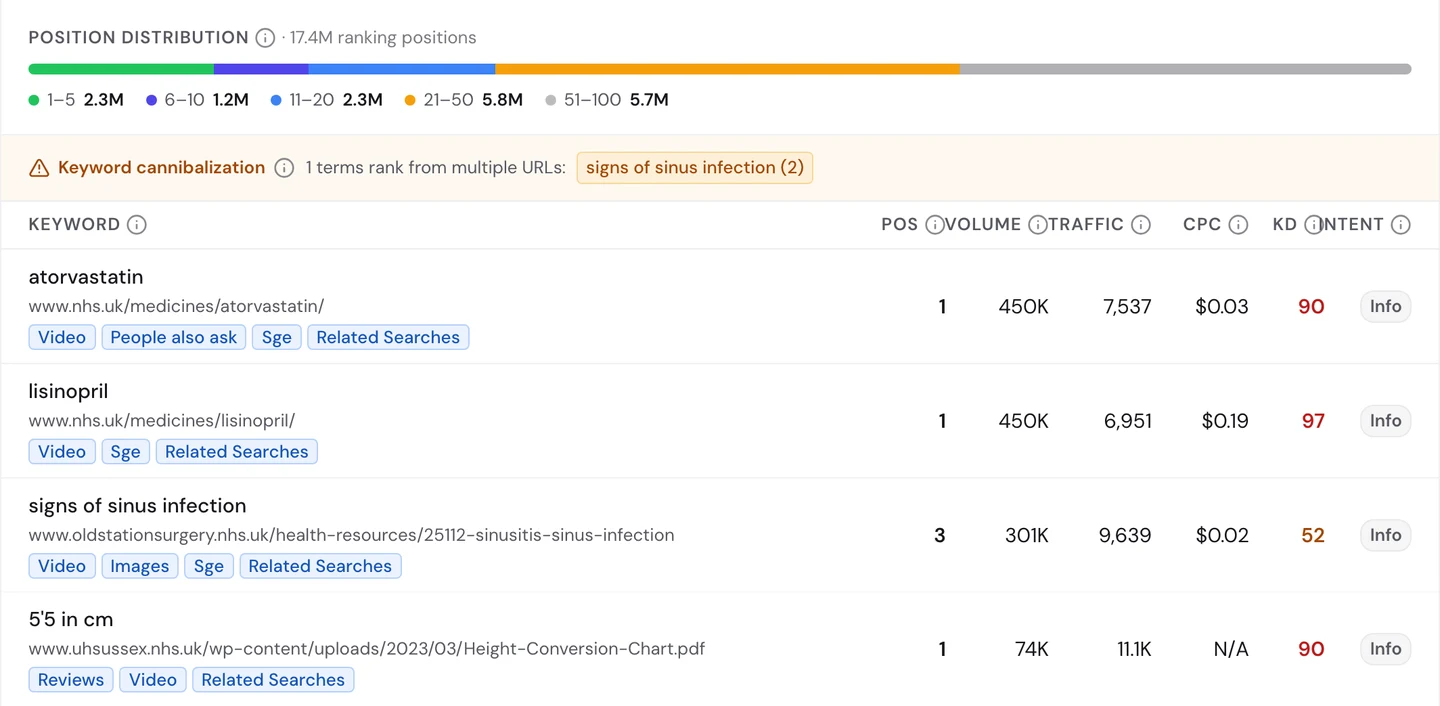The width and height of the screenshot is (1440, 706).
Task: Click the '17.4M ranking positions' text
Action: [x=383, y=38]
